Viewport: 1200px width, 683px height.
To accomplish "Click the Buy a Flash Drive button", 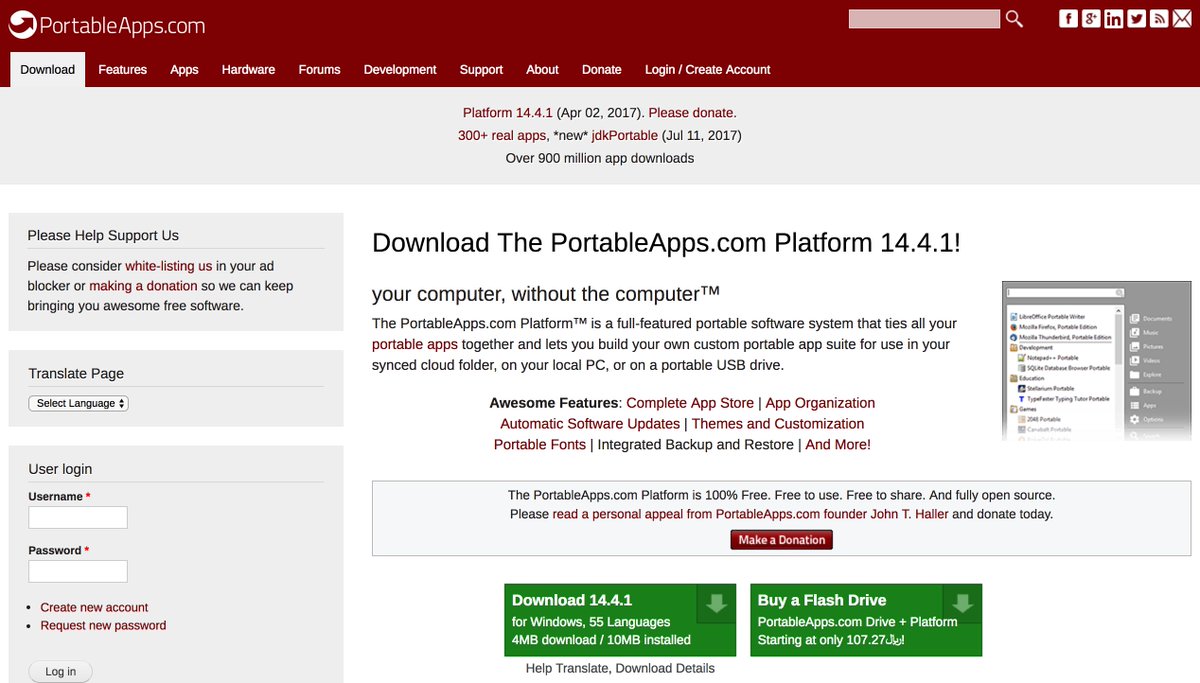I will (866, 620).
